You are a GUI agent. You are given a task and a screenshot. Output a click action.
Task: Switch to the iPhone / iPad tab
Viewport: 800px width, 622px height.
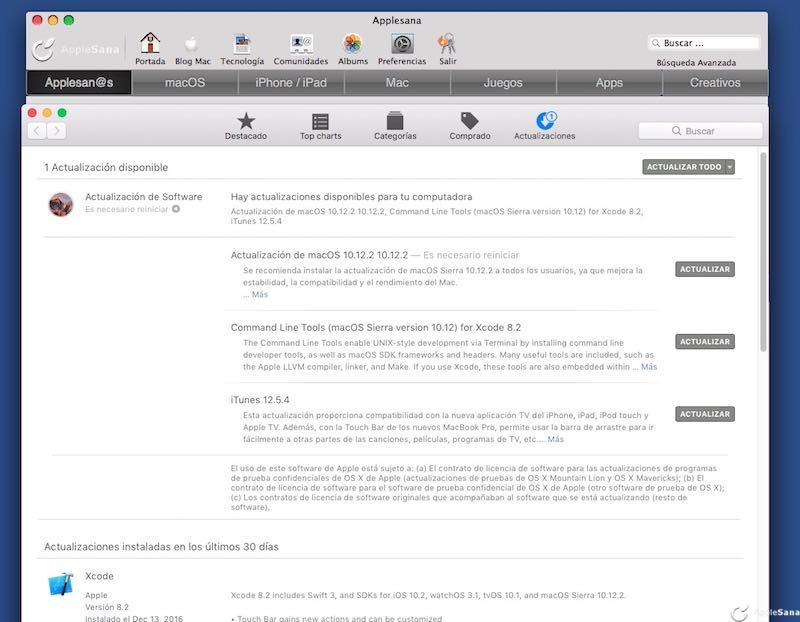(x=291, y=83)
